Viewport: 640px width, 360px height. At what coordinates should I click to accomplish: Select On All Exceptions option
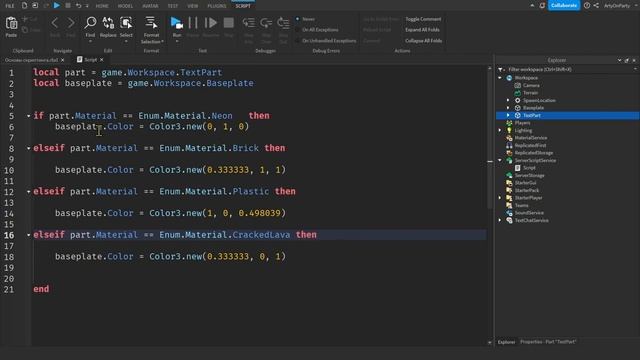click(x=317, y=30)
